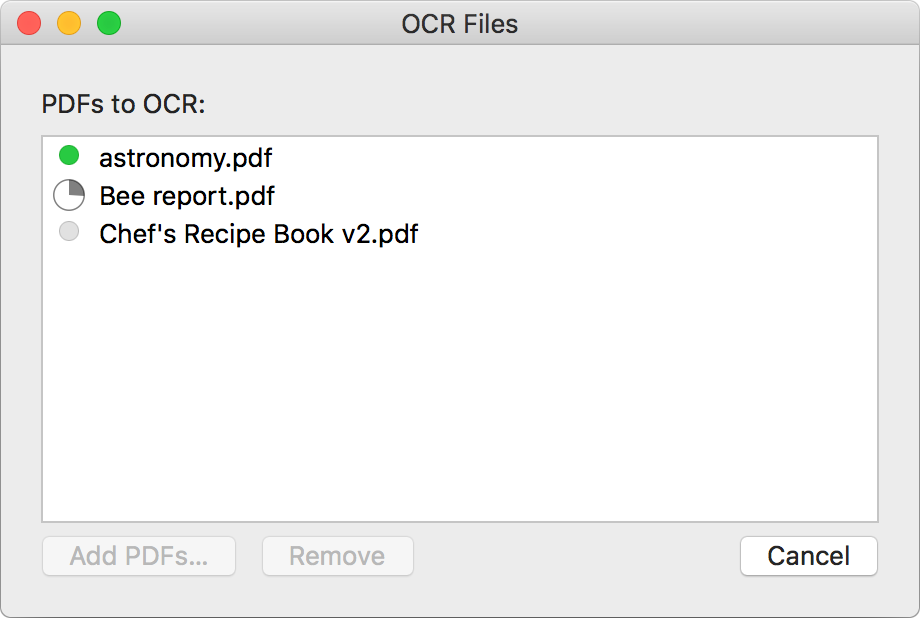Click the gray pending status dot beside Chef's Recipe Book v2.pdf
This screenshot has width=920, height=618.
[x=68, y=231]
